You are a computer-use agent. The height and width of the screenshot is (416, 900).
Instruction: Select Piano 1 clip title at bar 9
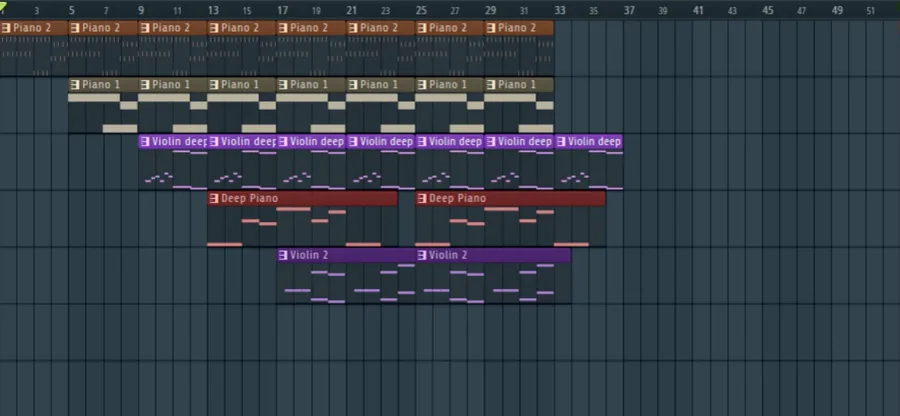(170, 85)
